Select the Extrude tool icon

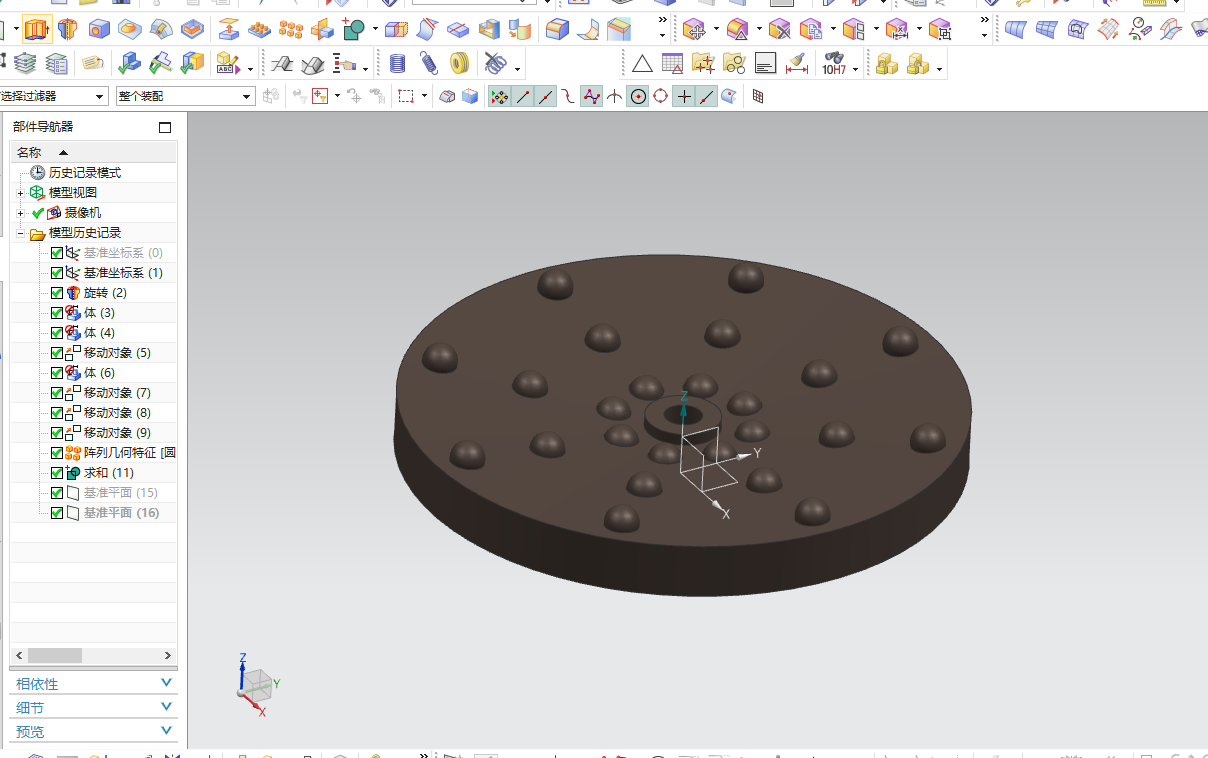tap(36, 28)
